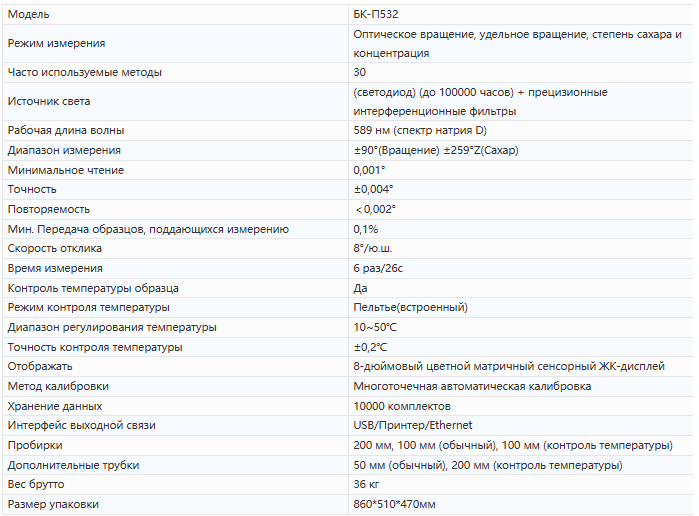Click the 'Метод калибровки' label
The width and height of the screenshot is (699, 516).
coord(58,386)
